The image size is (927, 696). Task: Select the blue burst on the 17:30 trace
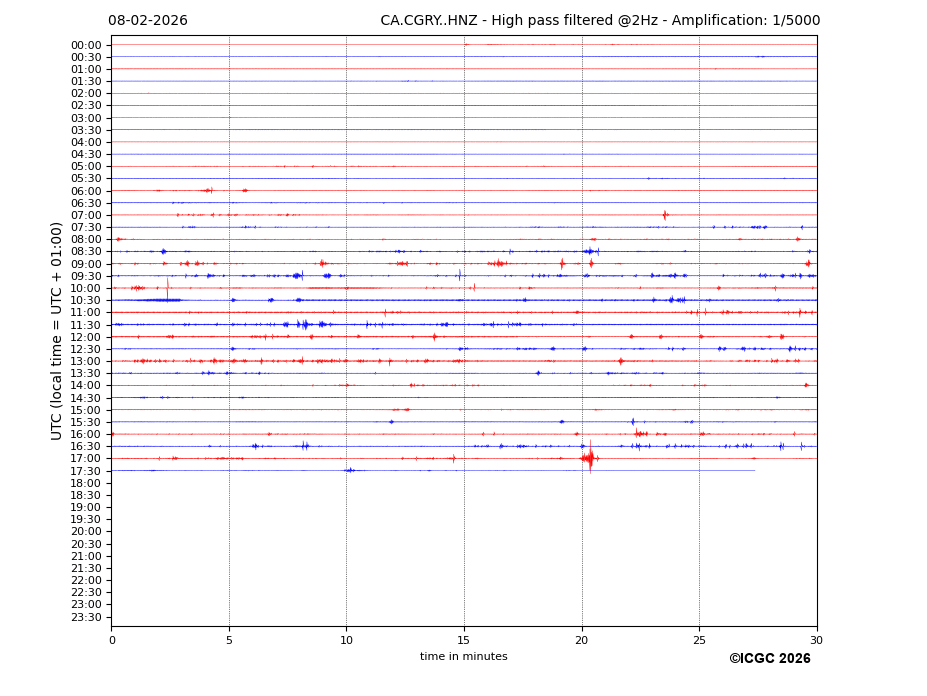pyautogui.click(x=349, y=470)
